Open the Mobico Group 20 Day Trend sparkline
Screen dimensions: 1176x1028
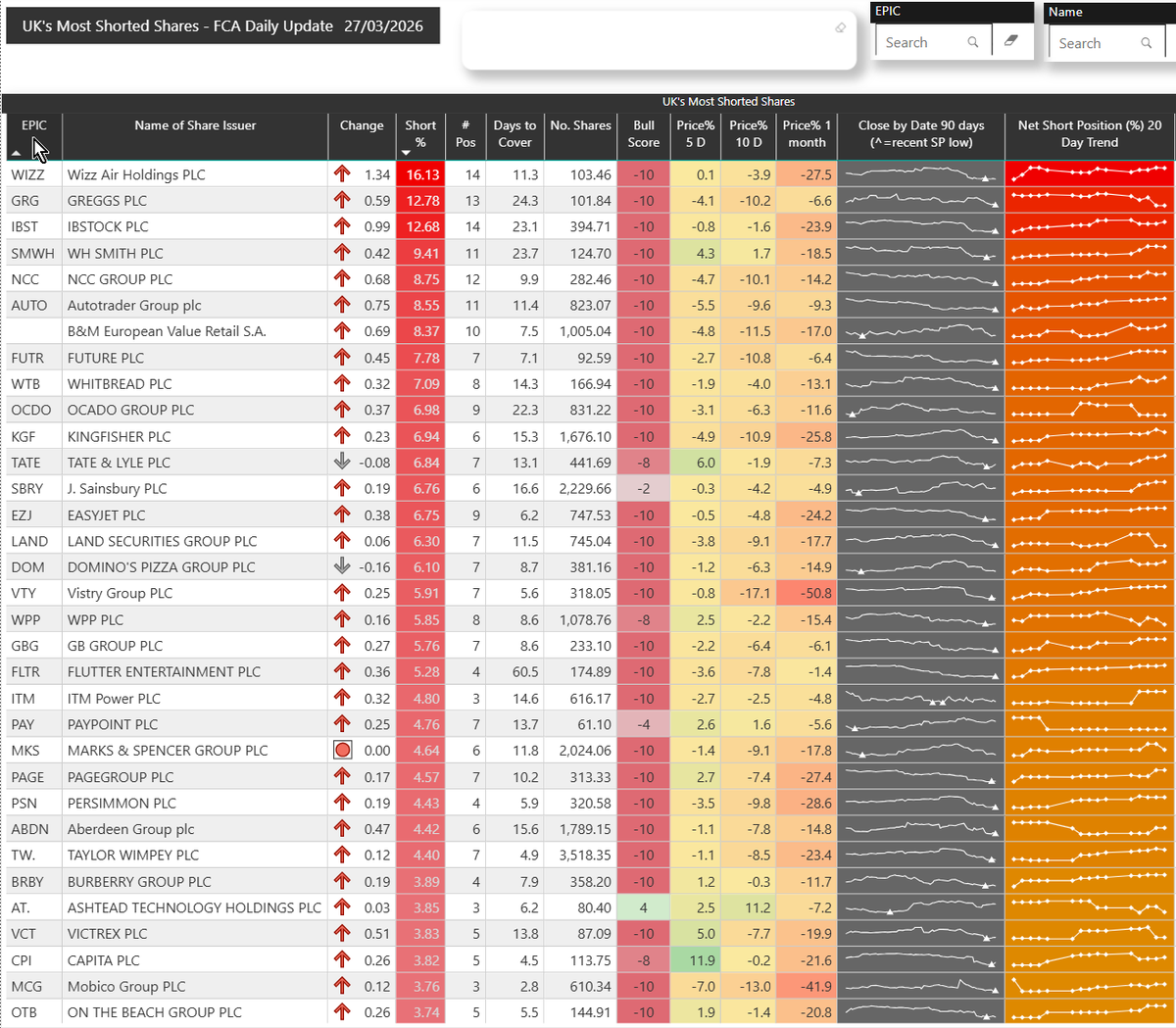(1090, 986)
